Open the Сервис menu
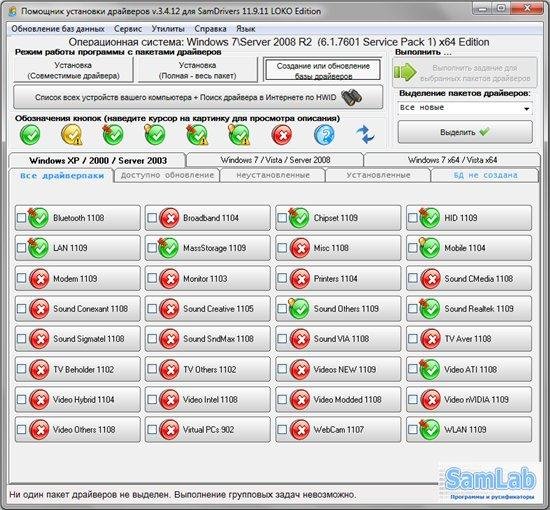 tap(128, 29)
